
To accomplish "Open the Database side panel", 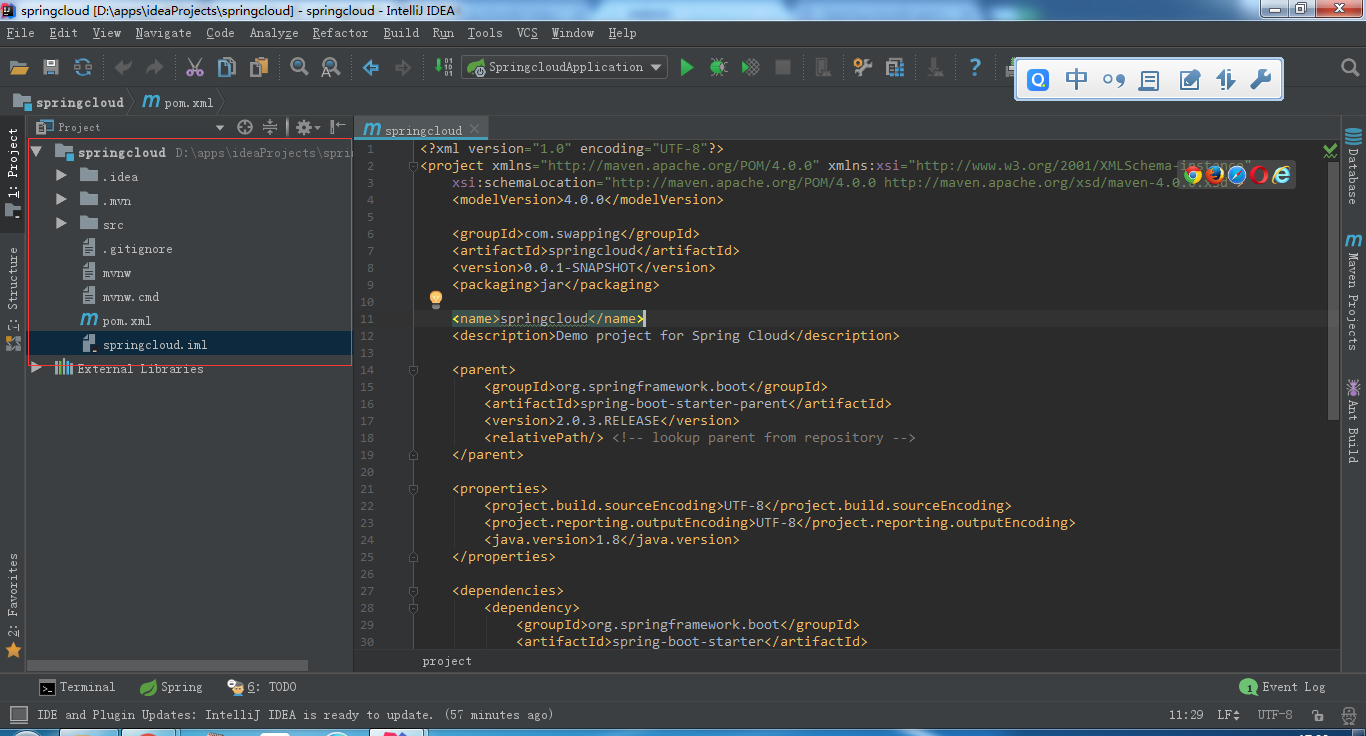I will tap(1353, 166).
